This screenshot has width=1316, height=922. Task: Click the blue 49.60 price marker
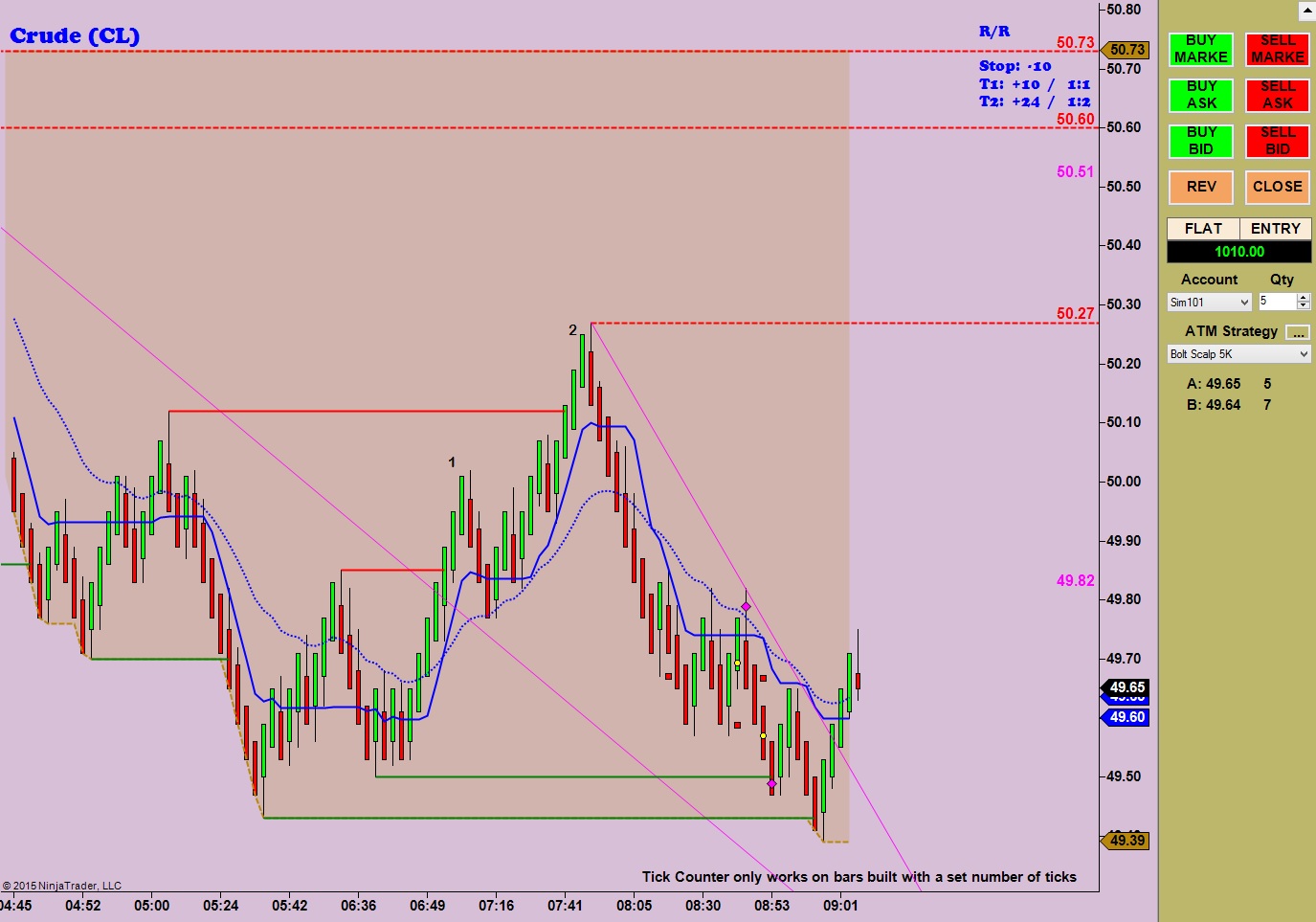pyautogui.click(x=1126, y=717)
